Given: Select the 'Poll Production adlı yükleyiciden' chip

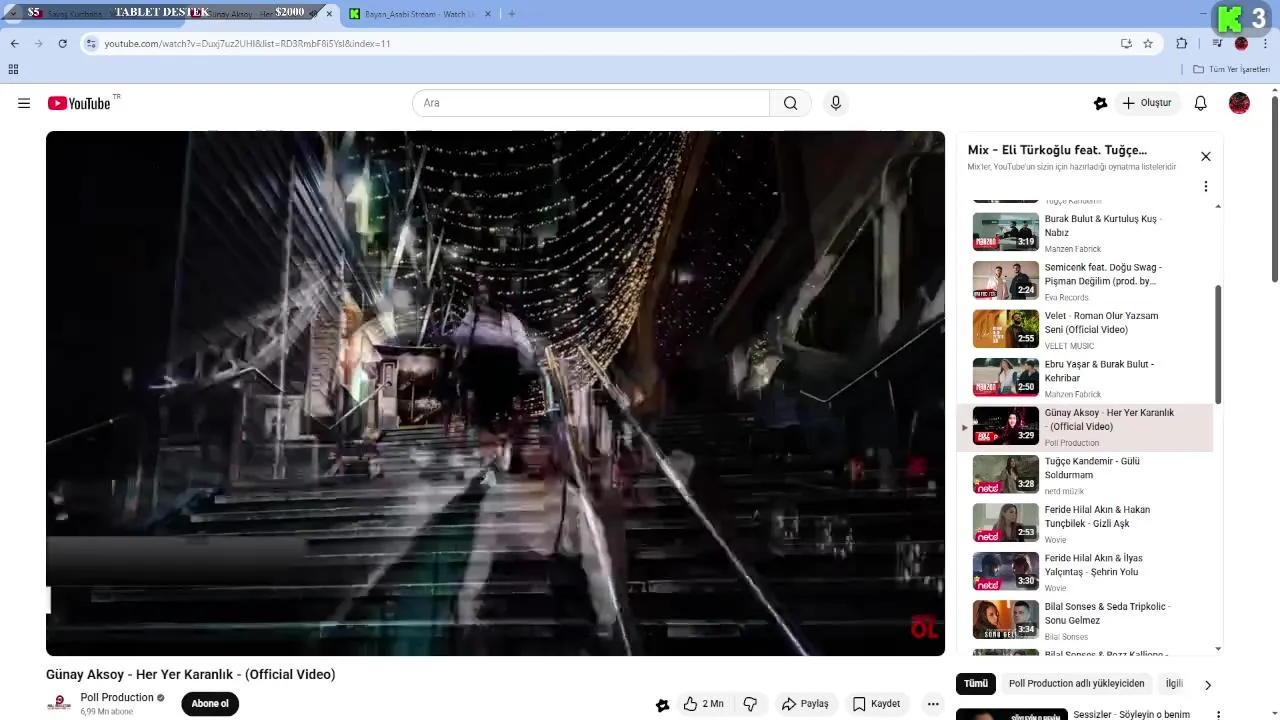Looking at the screenshot, I should click(1076, 684).
